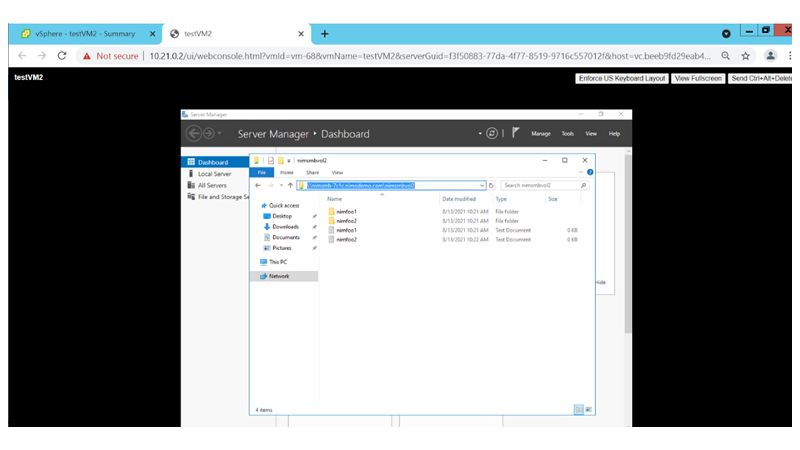Select Network in navigation pane
Screen dimensions: 800x450
[x=284, y=276]
